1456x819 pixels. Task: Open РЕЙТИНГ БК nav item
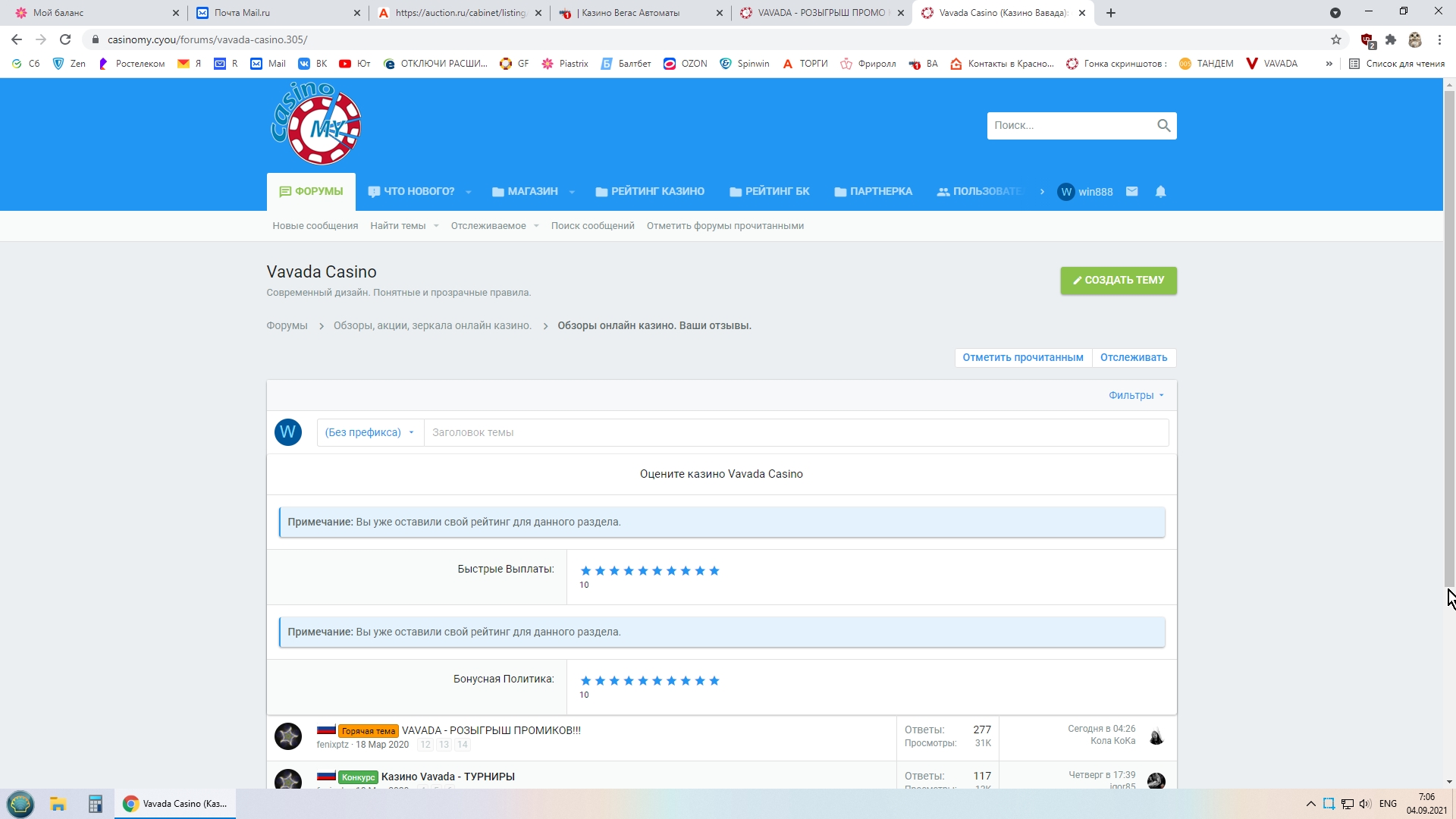coord(770,192)
